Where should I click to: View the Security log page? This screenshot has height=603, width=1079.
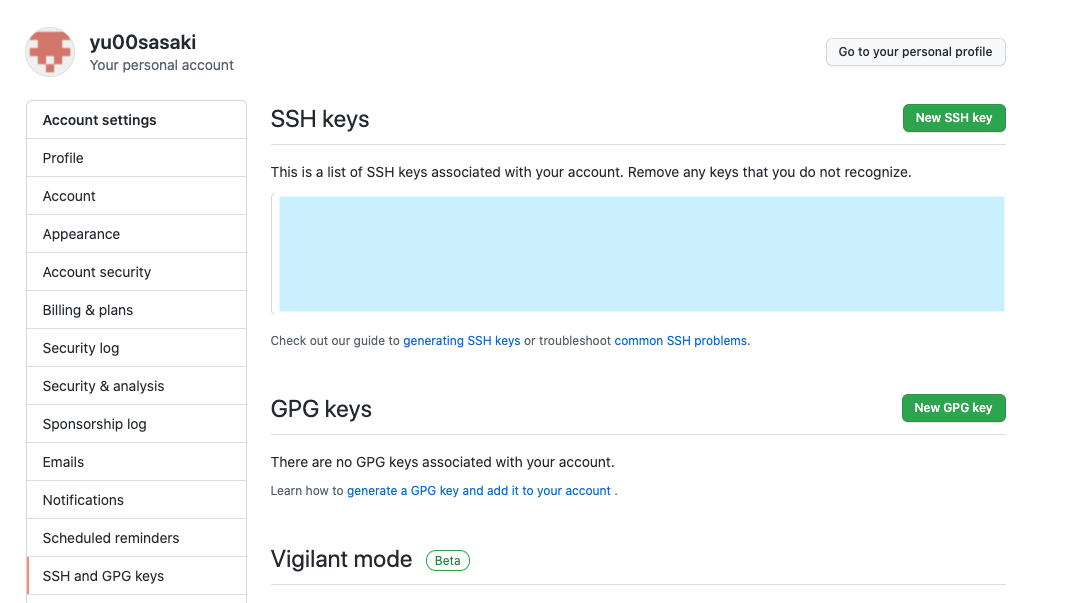[x=80, y=347]
